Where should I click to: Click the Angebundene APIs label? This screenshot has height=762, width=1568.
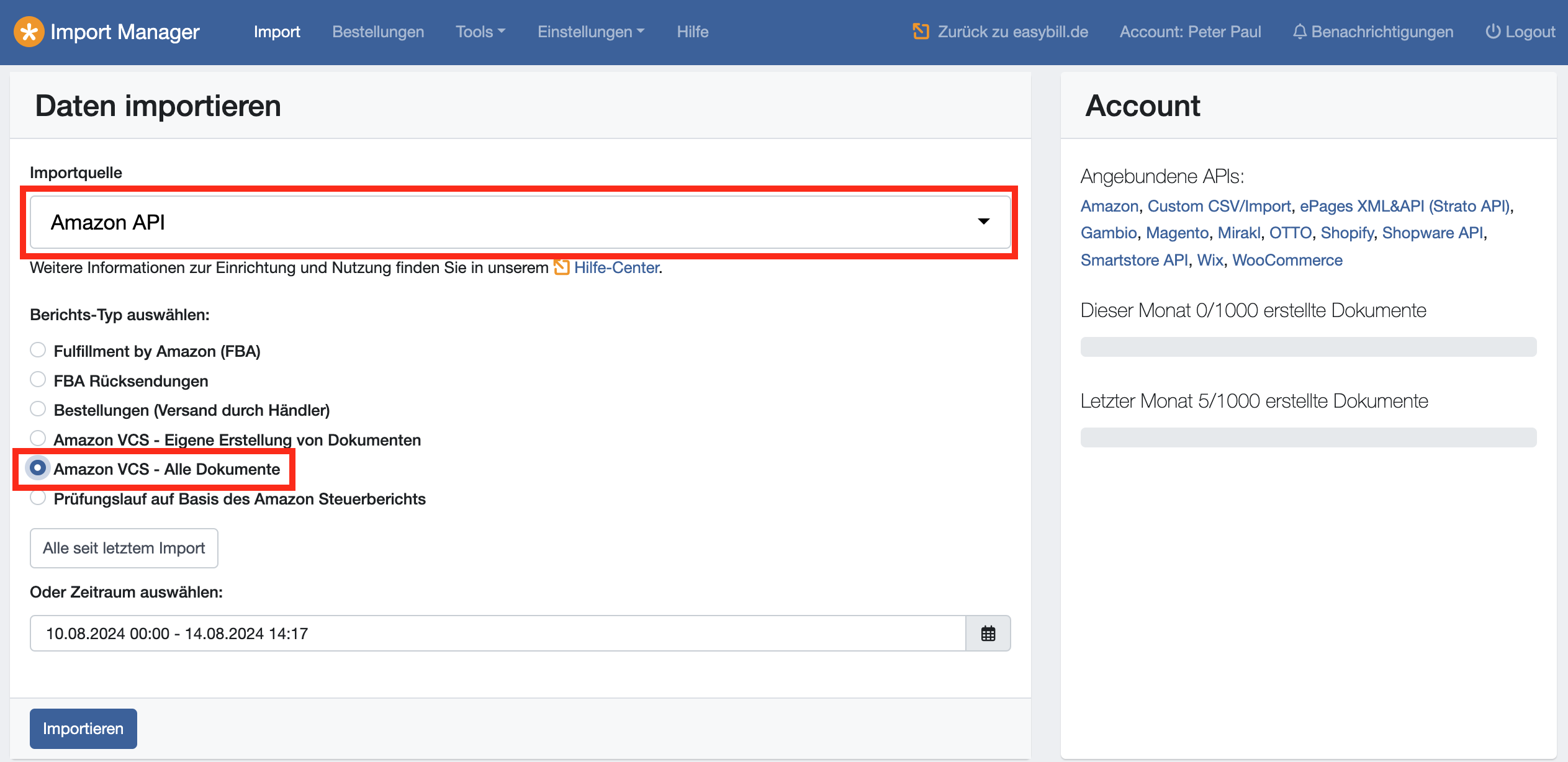(1162, 176)
